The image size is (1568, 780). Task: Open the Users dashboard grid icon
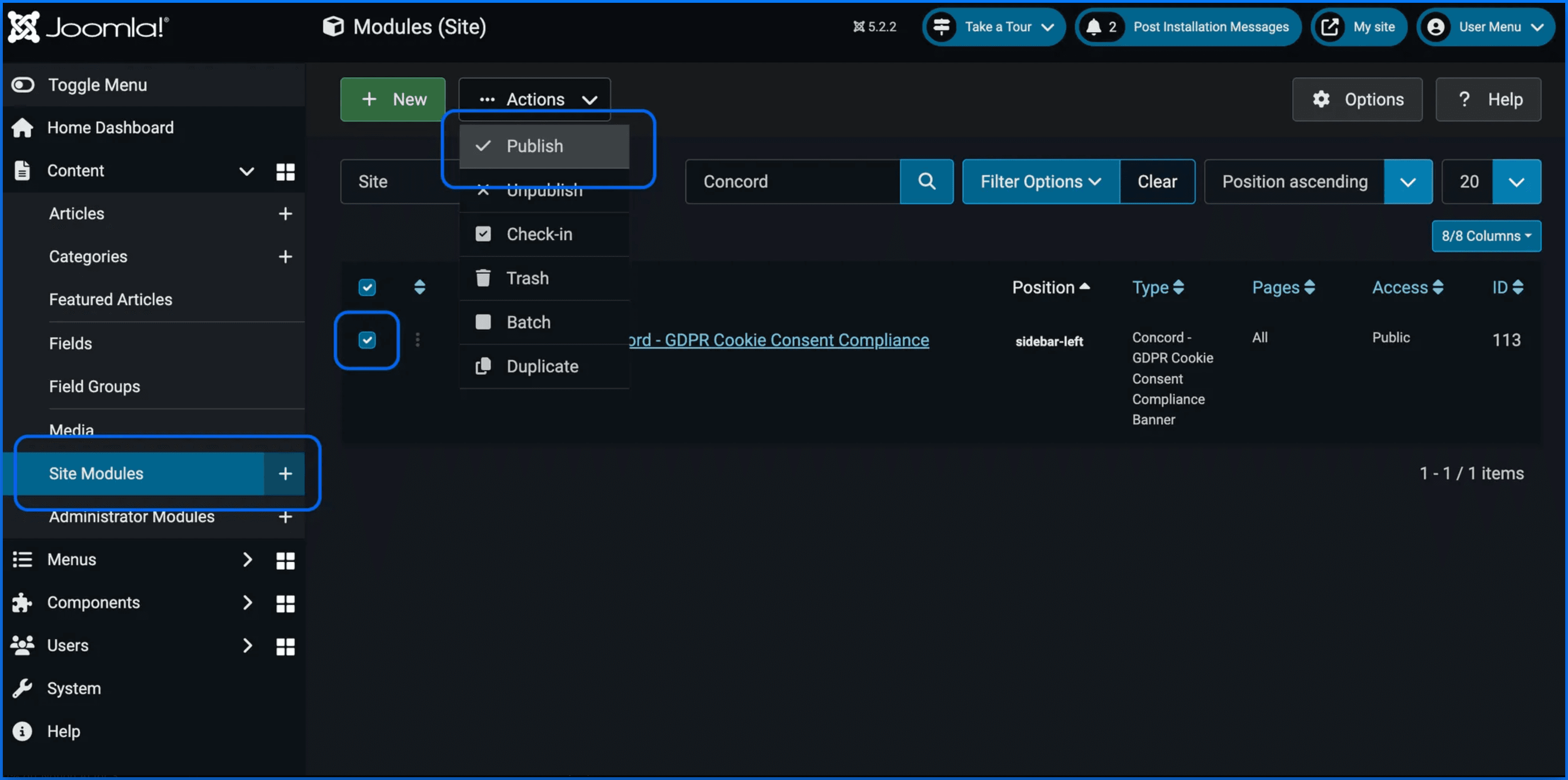(x=285, y=646)
